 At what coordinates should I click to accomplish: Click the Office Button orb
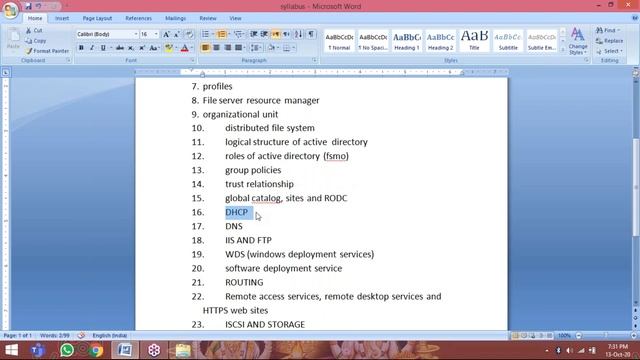coord(10,10)
